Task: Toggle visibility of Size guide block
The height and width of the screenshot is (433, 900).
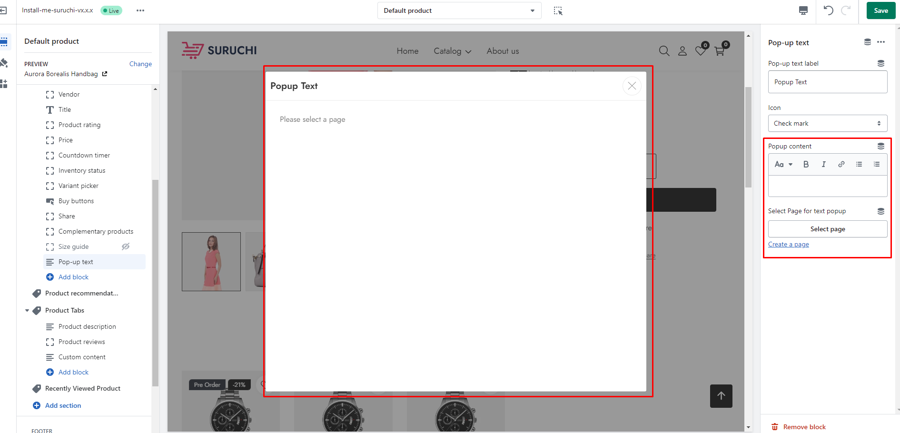Action: point(126,247)
